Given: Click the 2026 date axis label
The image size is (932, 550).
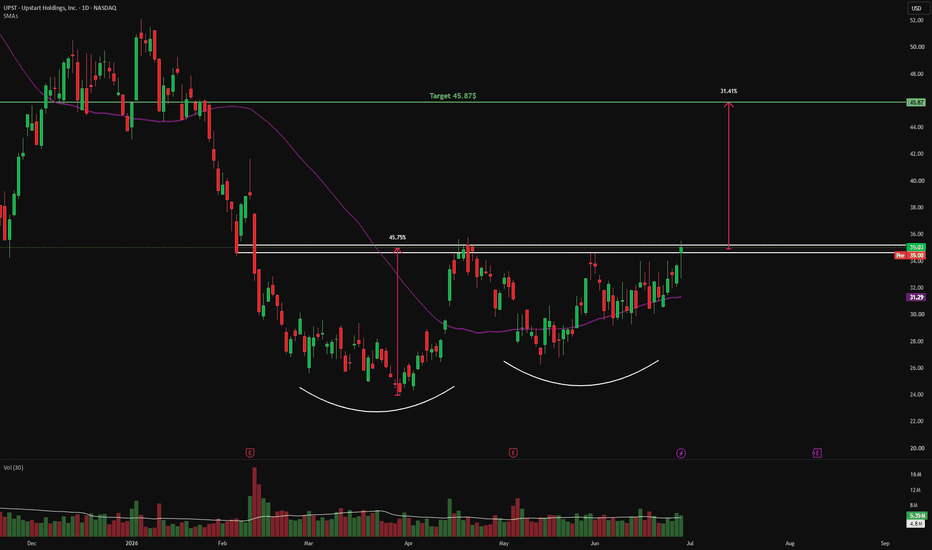Looking at the screenshot, I should point(132,543).
